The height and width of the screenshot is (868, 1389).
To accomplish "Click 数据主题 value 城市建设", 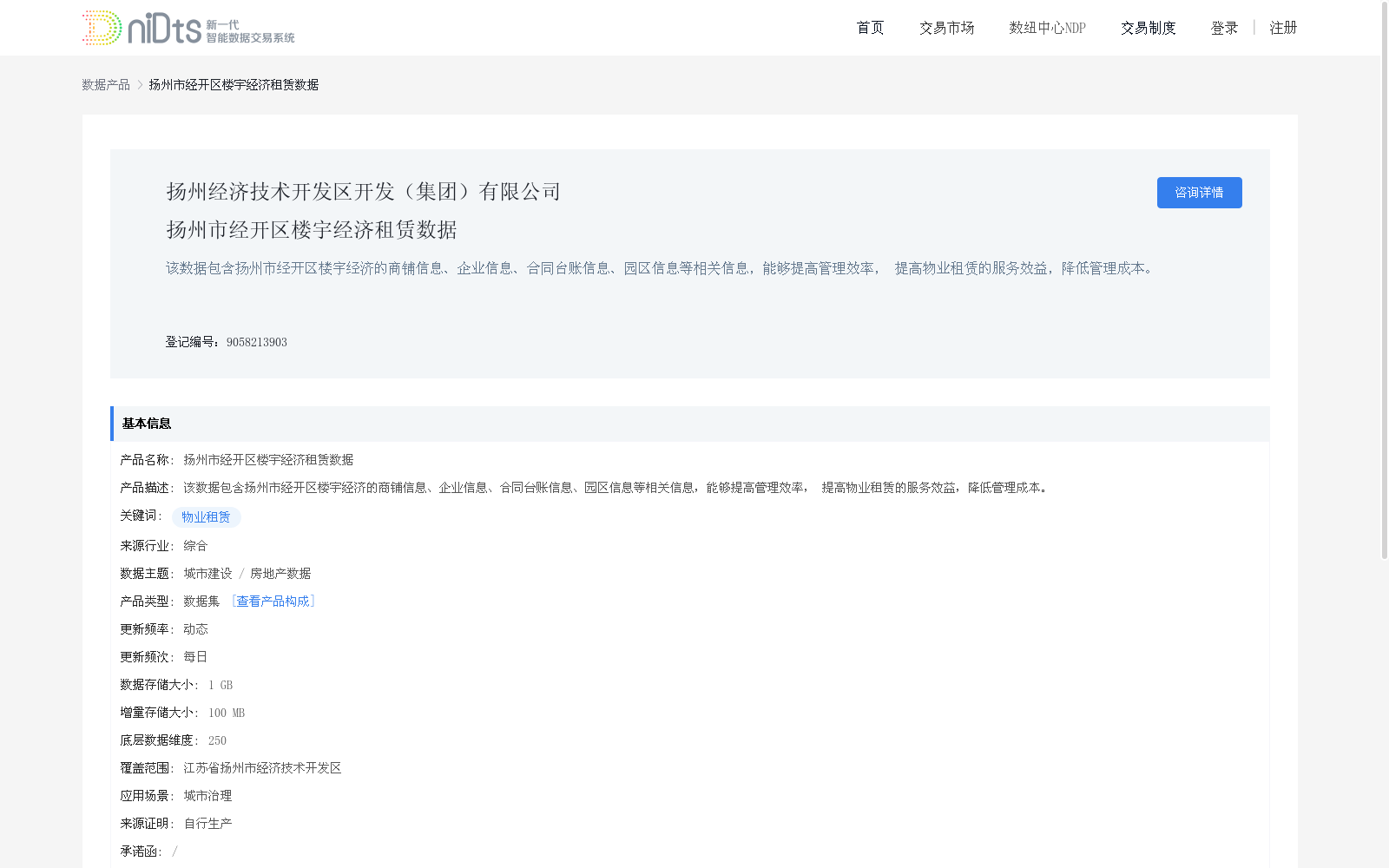I will click(x=207, y=573).
